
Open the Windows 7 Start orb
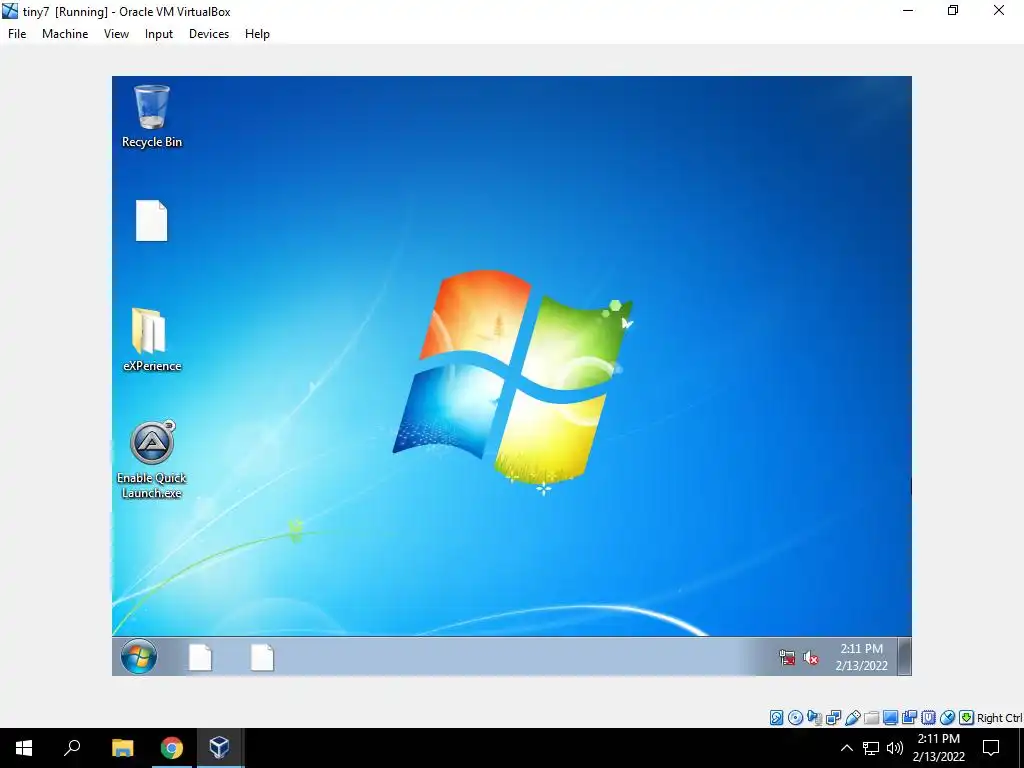pyautogui.click(x=138, y=656)
